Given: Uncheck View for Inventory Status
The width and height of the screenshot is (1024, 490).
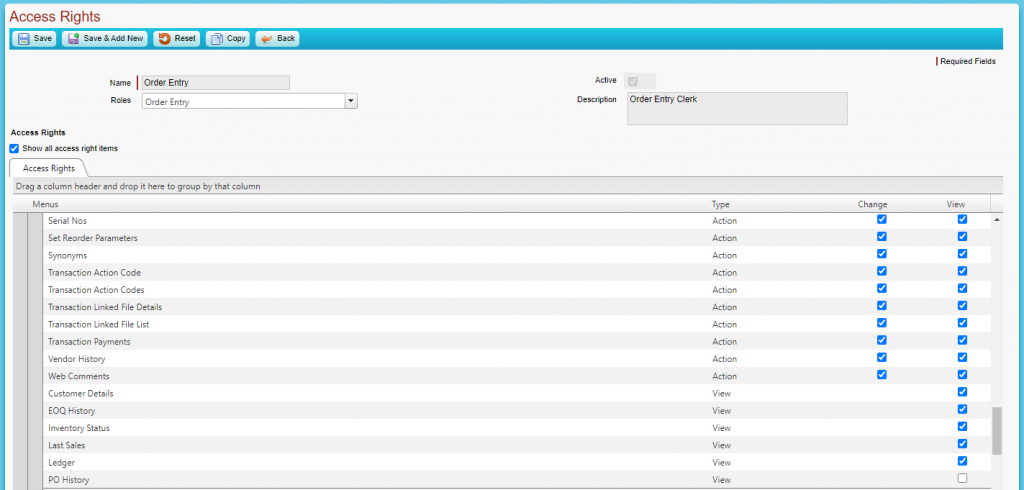Looking at the screenshot, I should [962, 427].
